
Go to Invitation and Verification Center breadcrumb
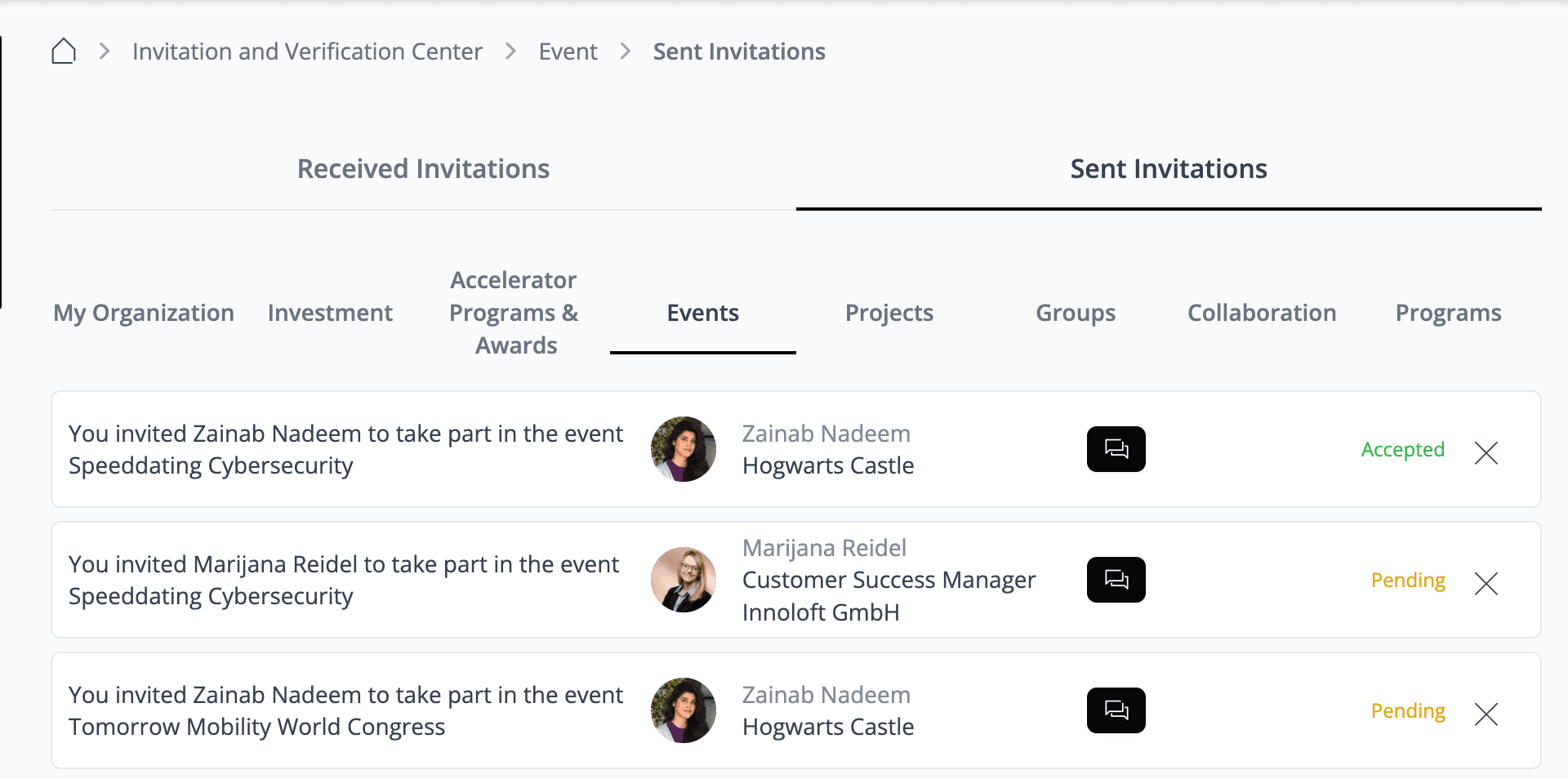click(x=307, y=51)
